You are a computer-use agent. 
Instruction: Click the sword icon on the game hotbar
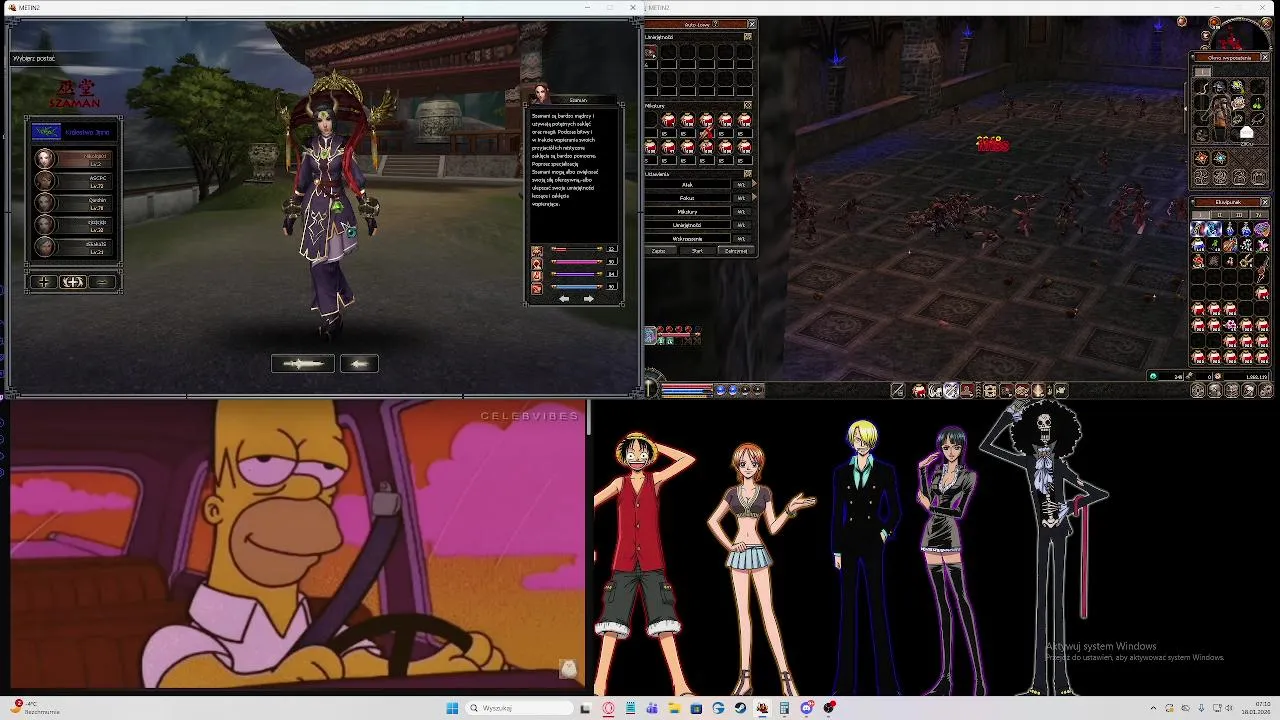coord(898,390)
